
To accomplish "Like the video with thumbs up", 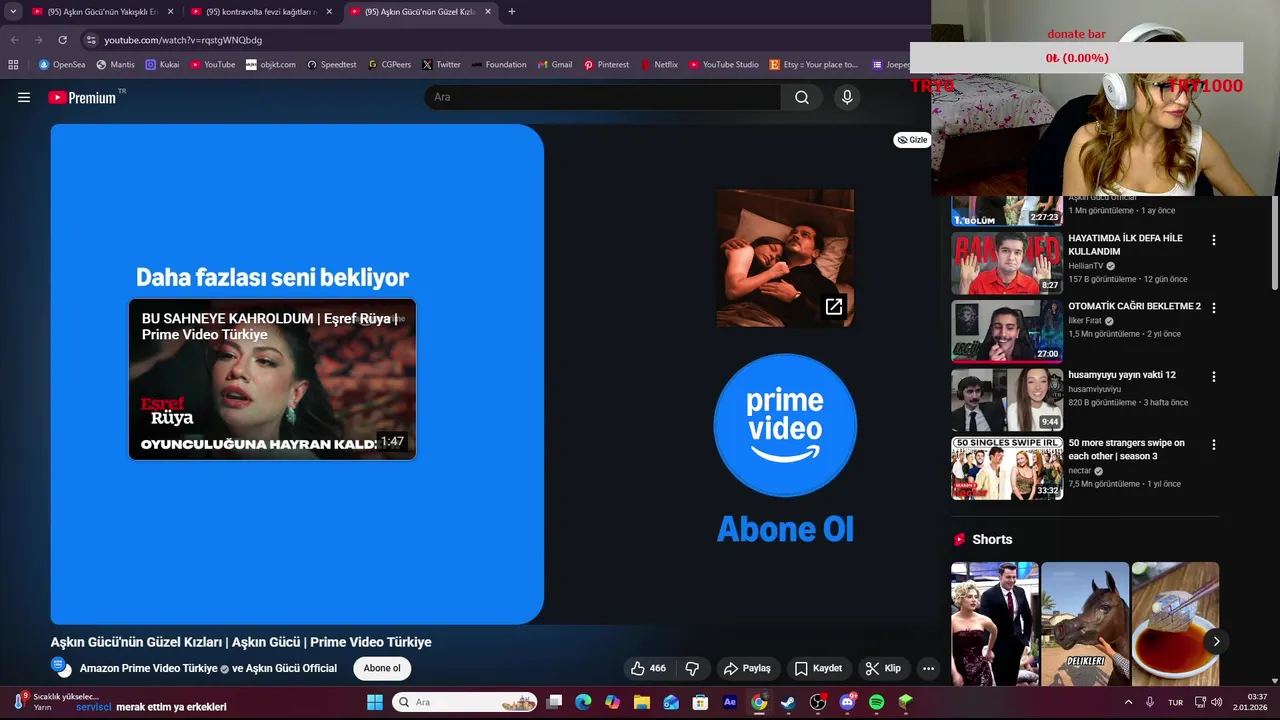I will [648, 668].
